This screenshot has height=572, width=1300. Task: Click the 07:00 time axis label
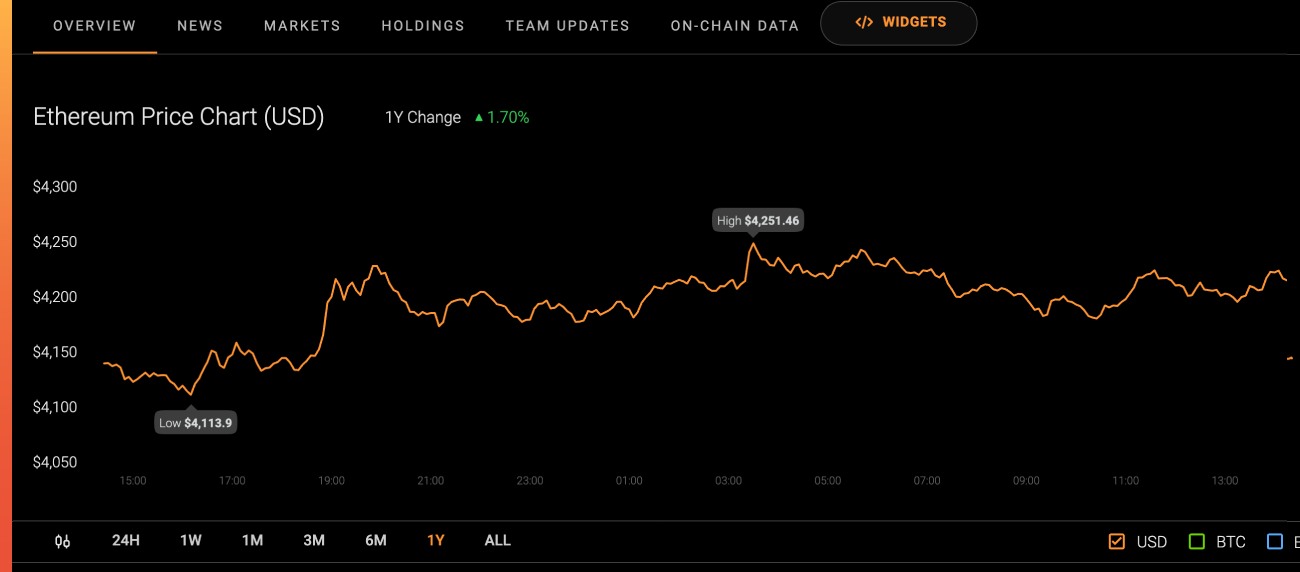point(927,481)
